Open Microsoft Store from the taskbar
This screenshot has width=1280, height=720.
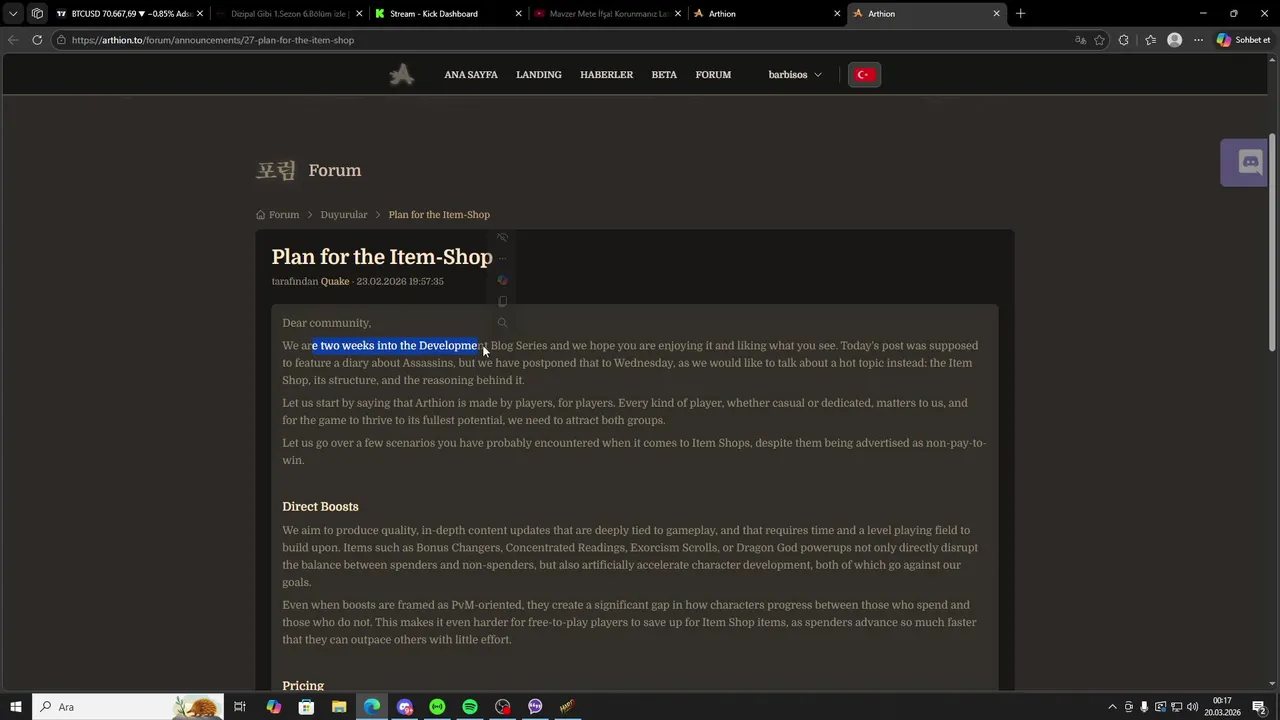[306, 707]
